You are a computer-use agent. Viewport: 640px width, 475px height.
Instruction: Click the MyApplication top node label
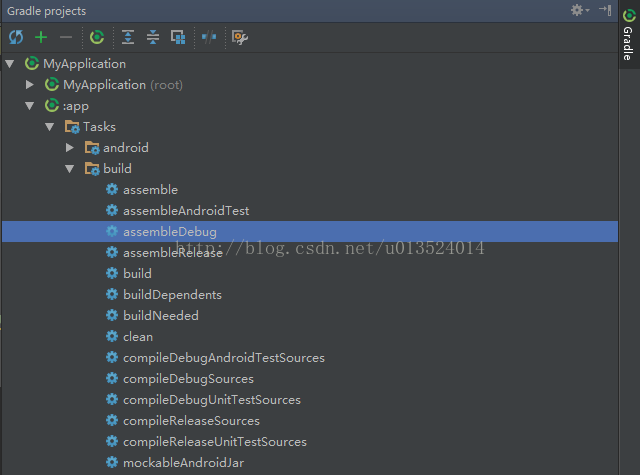click(x=84, y=64)
